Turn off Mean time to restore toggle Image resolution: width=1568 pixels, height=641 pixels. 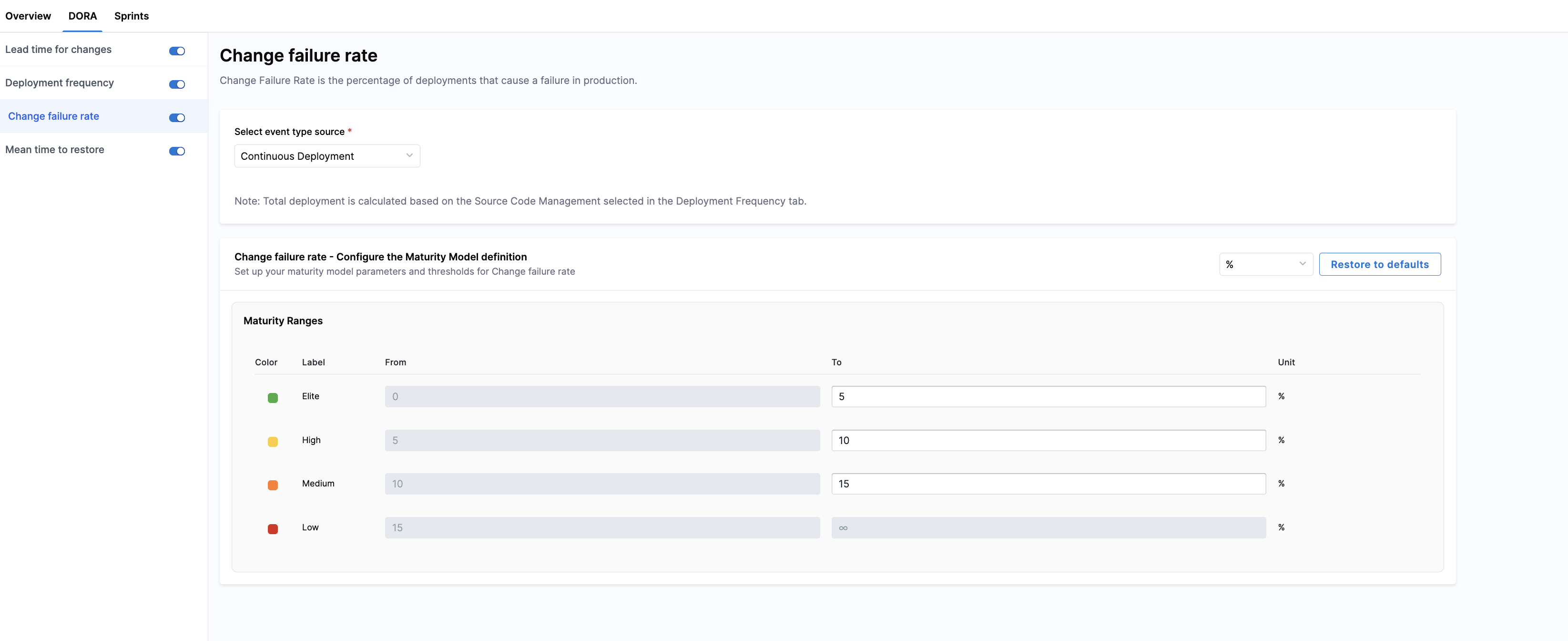click(x=176, y=151)
